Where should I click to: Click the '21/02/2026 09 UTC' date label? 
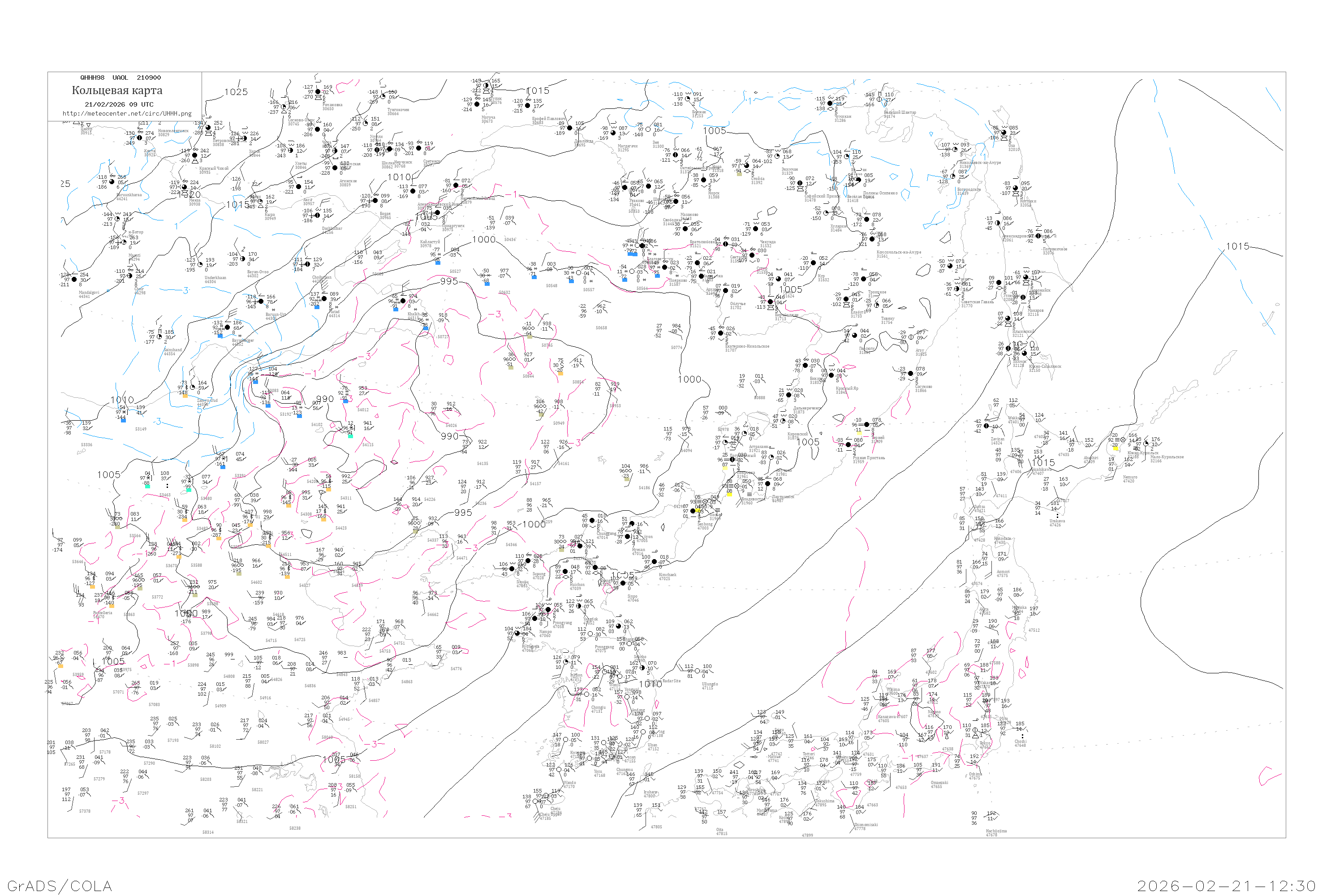coord(119,104)
